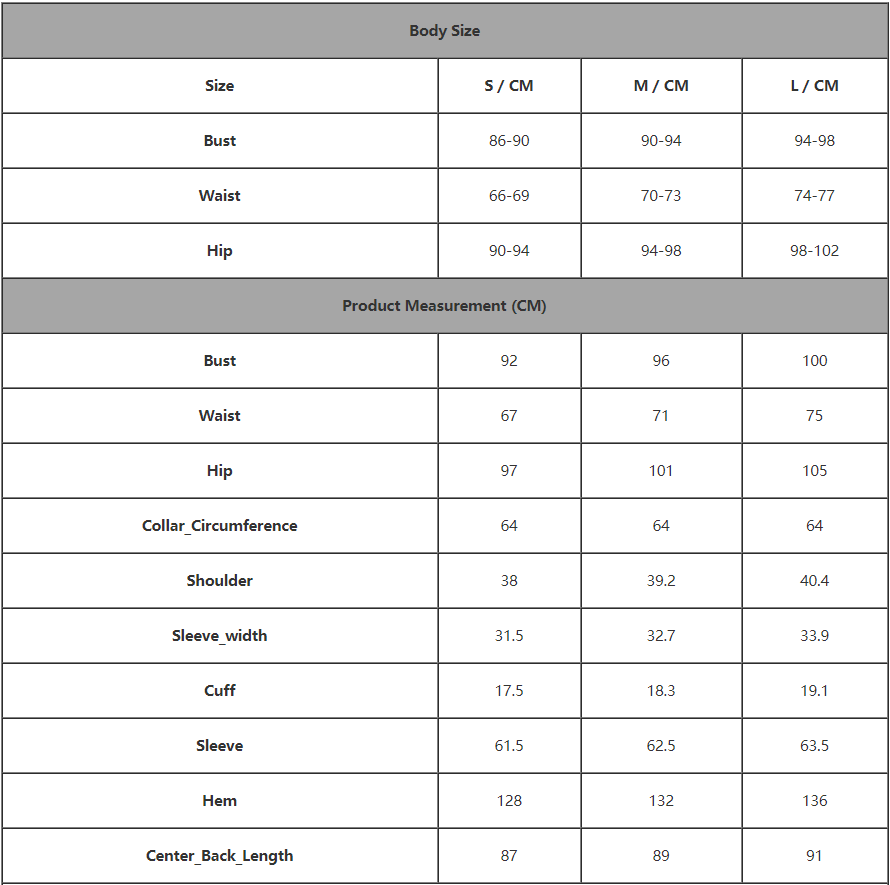Select the sleeve width value 33.9

pos(814,636)
